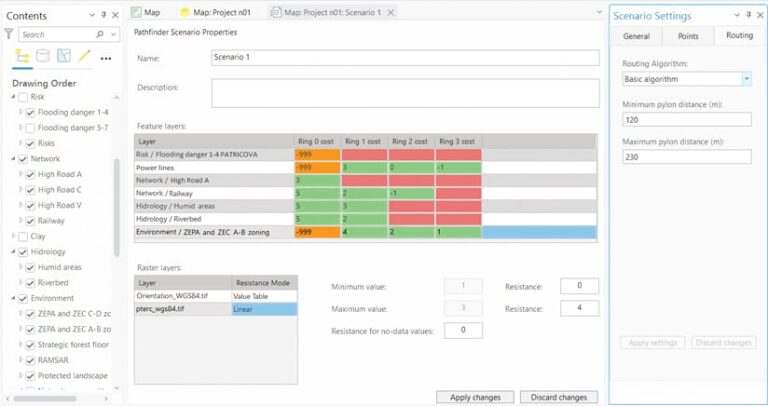Select pterc_wgs84.tif raster layer row
Image resolution: width=768 pixels, height=406 pixels.
[x=216, y=309]
